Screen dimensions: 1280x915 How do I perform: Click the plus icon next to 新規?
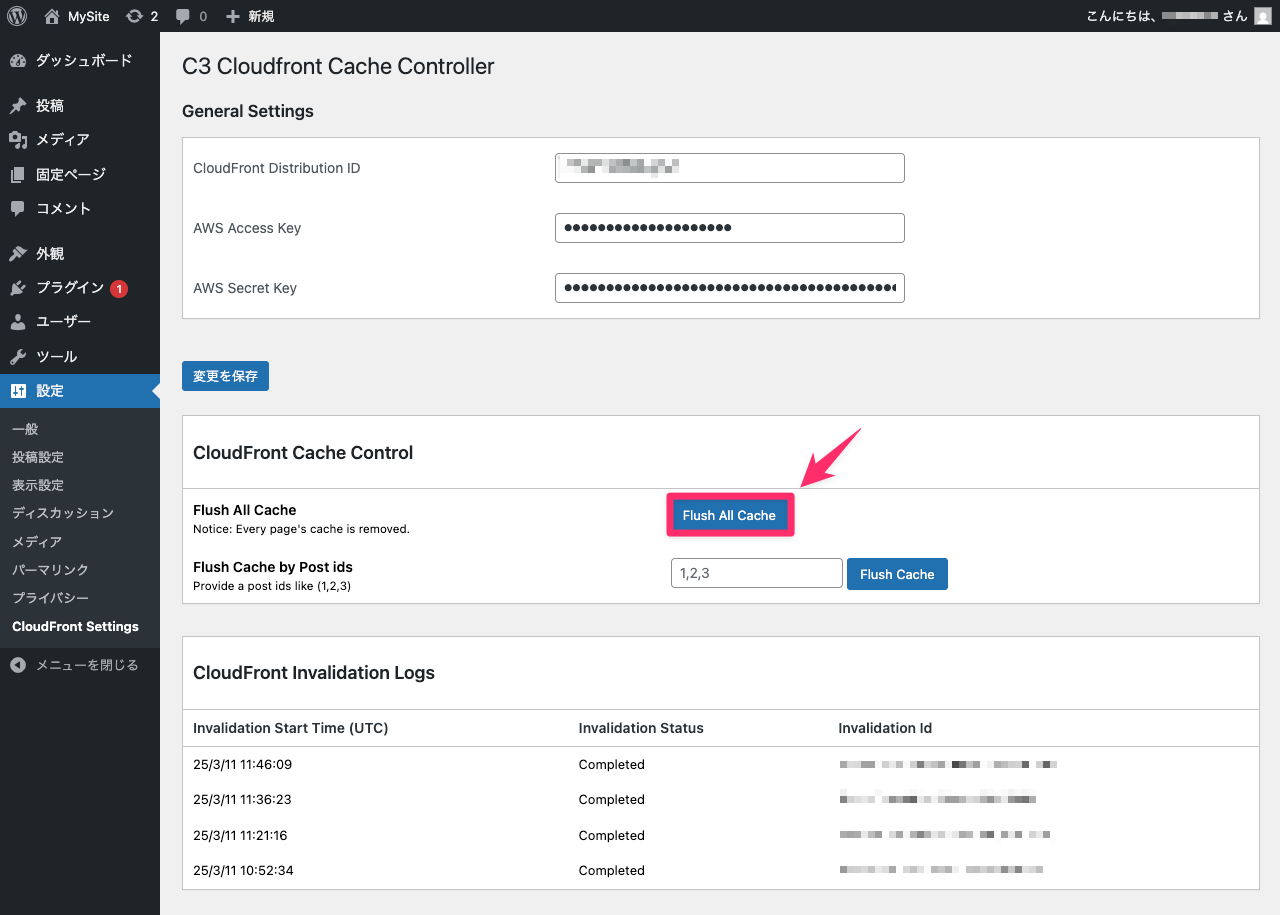click(232, 16)
